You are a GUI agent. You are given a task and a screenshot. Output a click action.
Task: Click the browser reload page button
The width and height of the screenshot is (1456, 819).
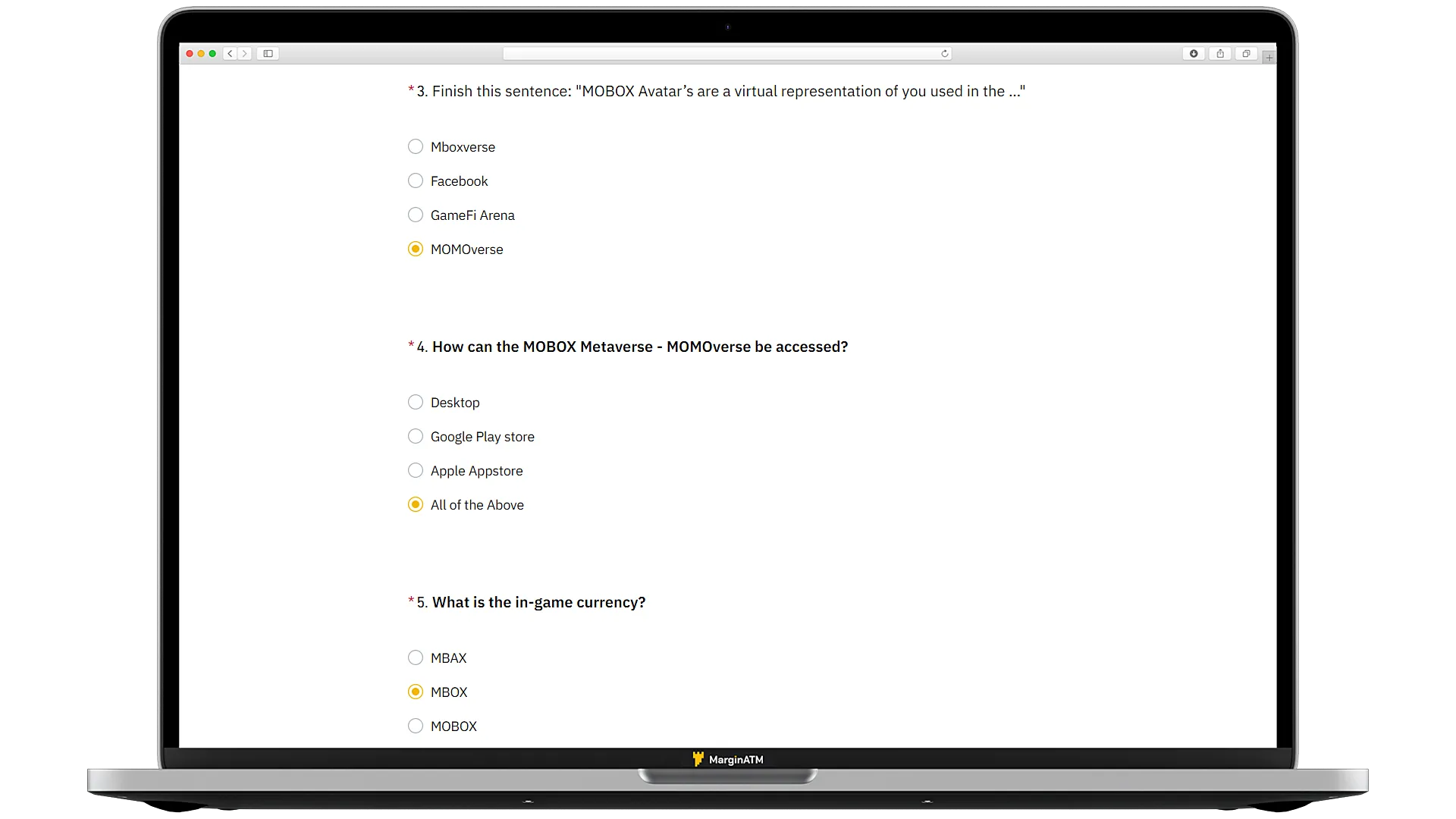(x=945, y=53)
